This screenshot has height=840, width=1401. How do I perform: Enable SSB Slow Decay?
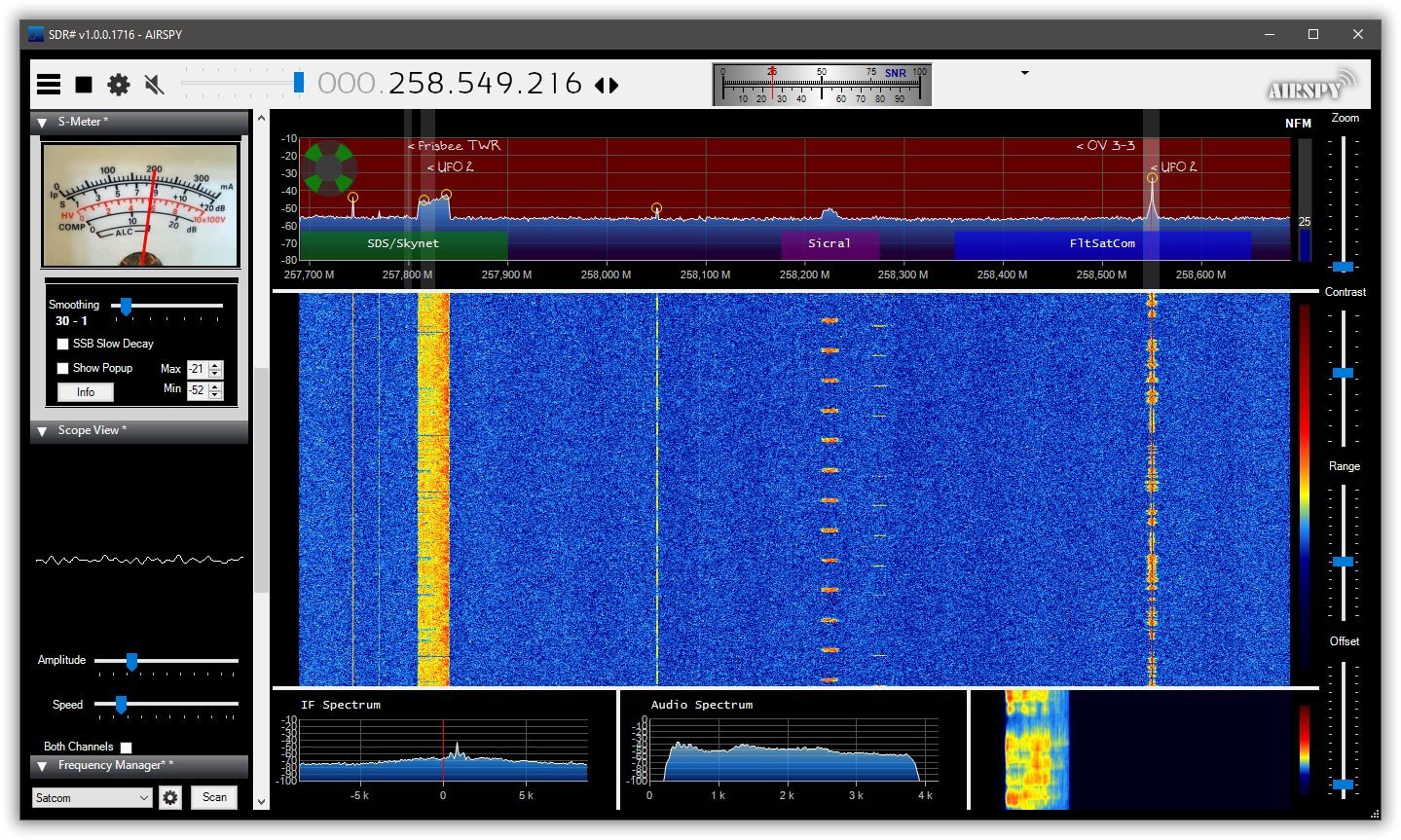pyautogui.click(x=63, y=344)
